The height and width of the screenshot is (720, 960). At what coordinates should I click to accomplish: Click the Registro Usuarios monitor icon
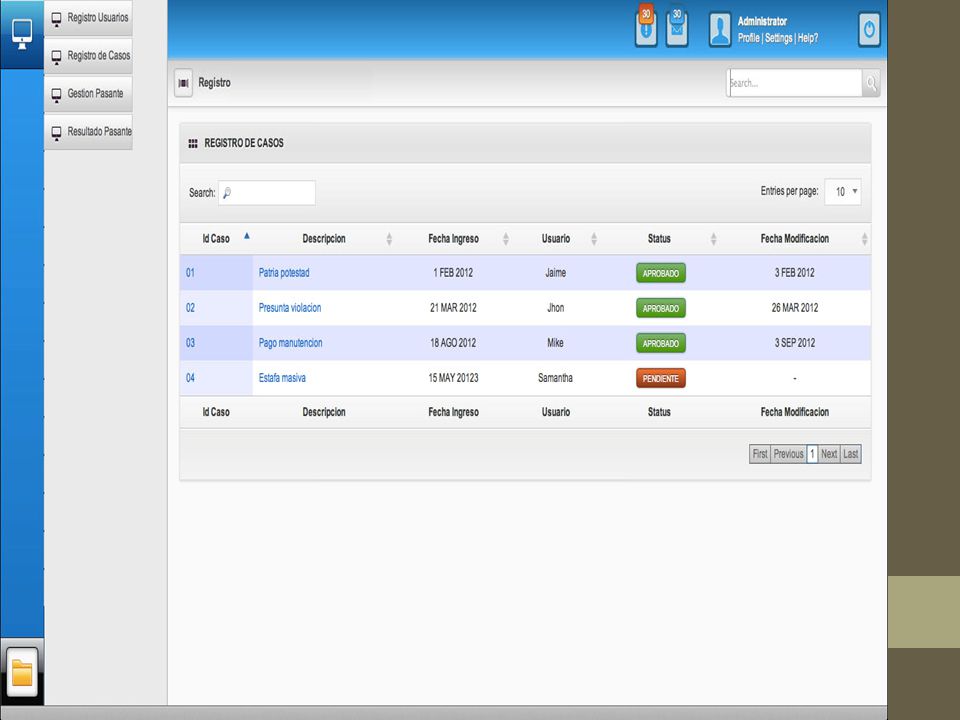pos(56,19)
